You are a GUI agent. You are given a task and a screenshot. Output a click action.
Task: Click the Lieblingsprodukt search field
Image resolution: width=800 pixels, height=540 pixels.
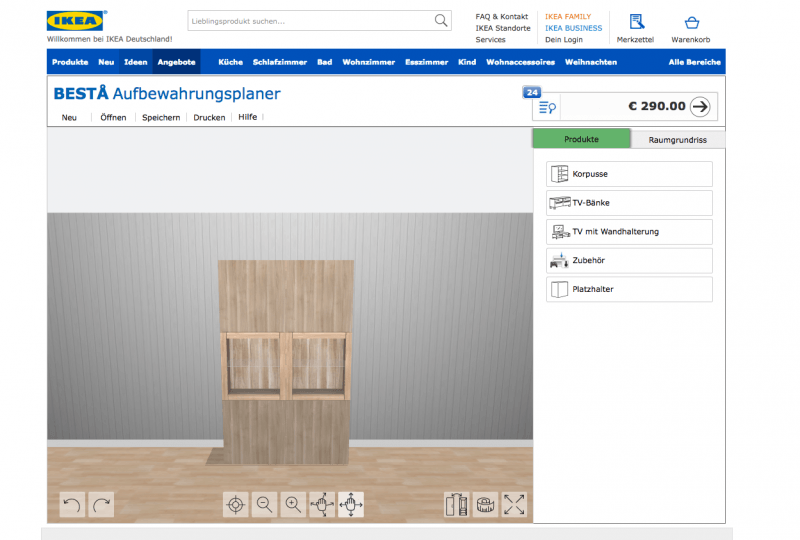pyautogui.click(x=310, y=21)
